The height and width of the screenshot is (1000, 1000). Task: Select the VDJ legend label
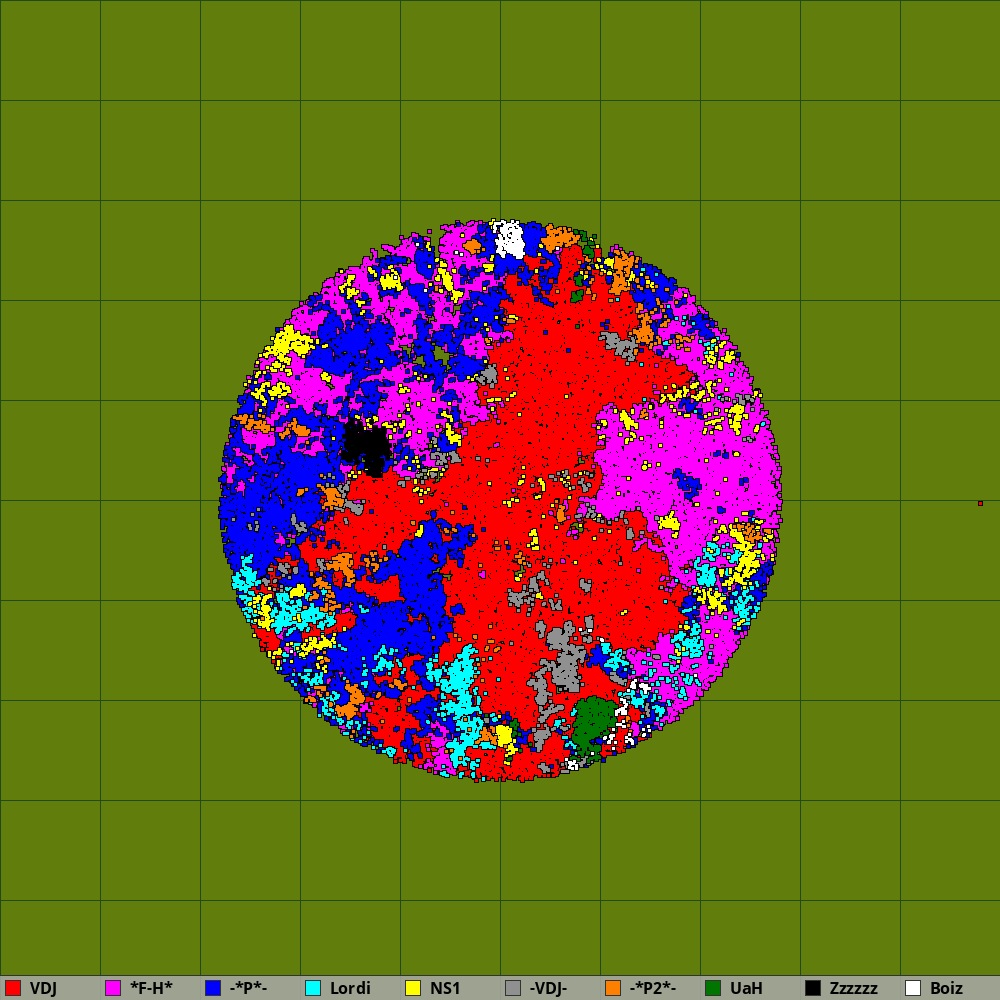point(43,989)
